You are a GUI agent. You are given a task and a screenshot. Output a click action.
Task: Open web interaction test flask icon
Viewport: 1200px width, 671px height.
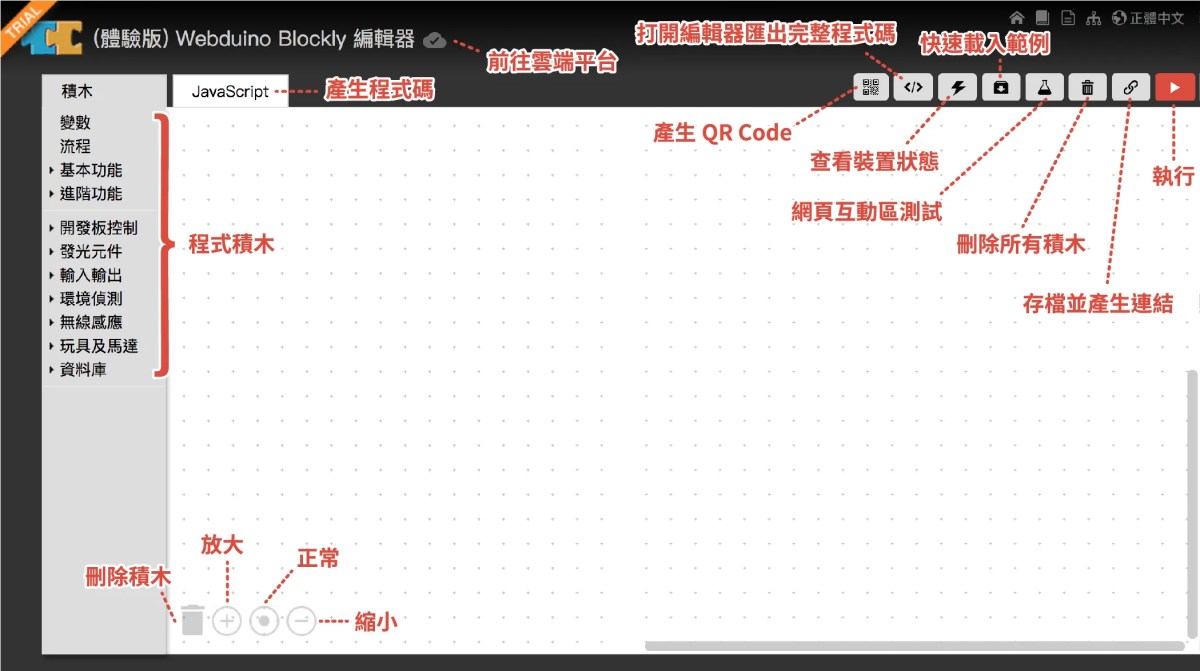coord(1044,87)
